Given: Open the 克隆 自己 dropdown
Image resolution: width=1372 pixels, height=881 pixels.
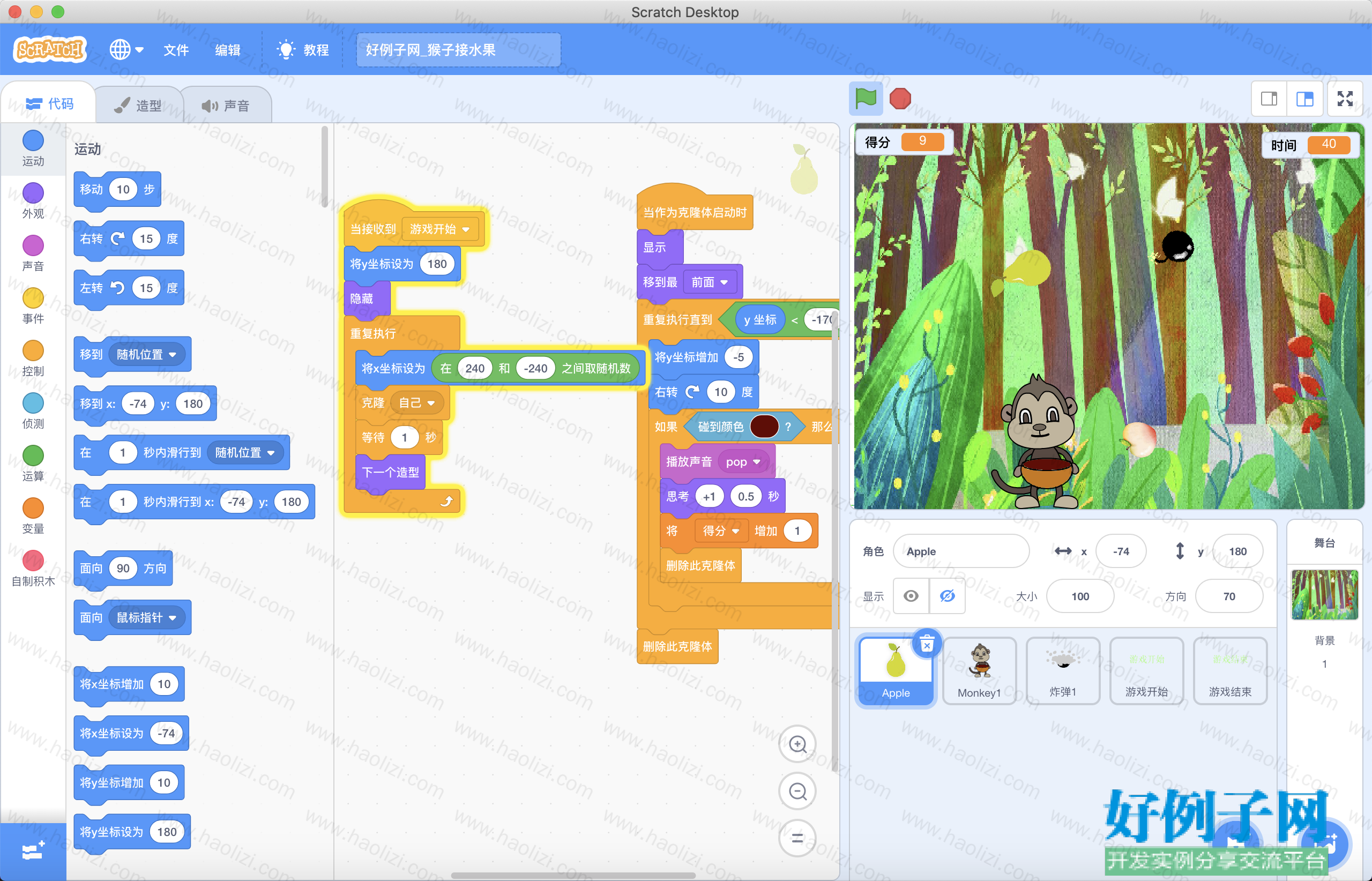Looking at the screenshot, I should point(417,403).
